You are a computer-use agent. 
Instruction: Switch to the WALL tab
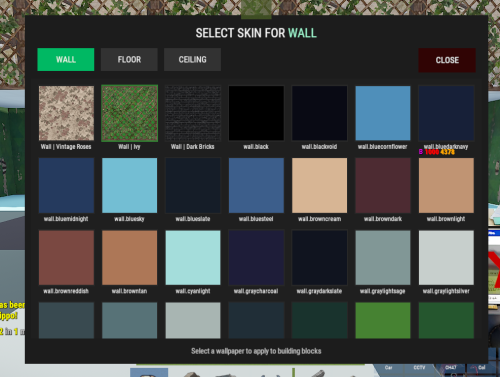pyautogui.click(x=66, y=59)
